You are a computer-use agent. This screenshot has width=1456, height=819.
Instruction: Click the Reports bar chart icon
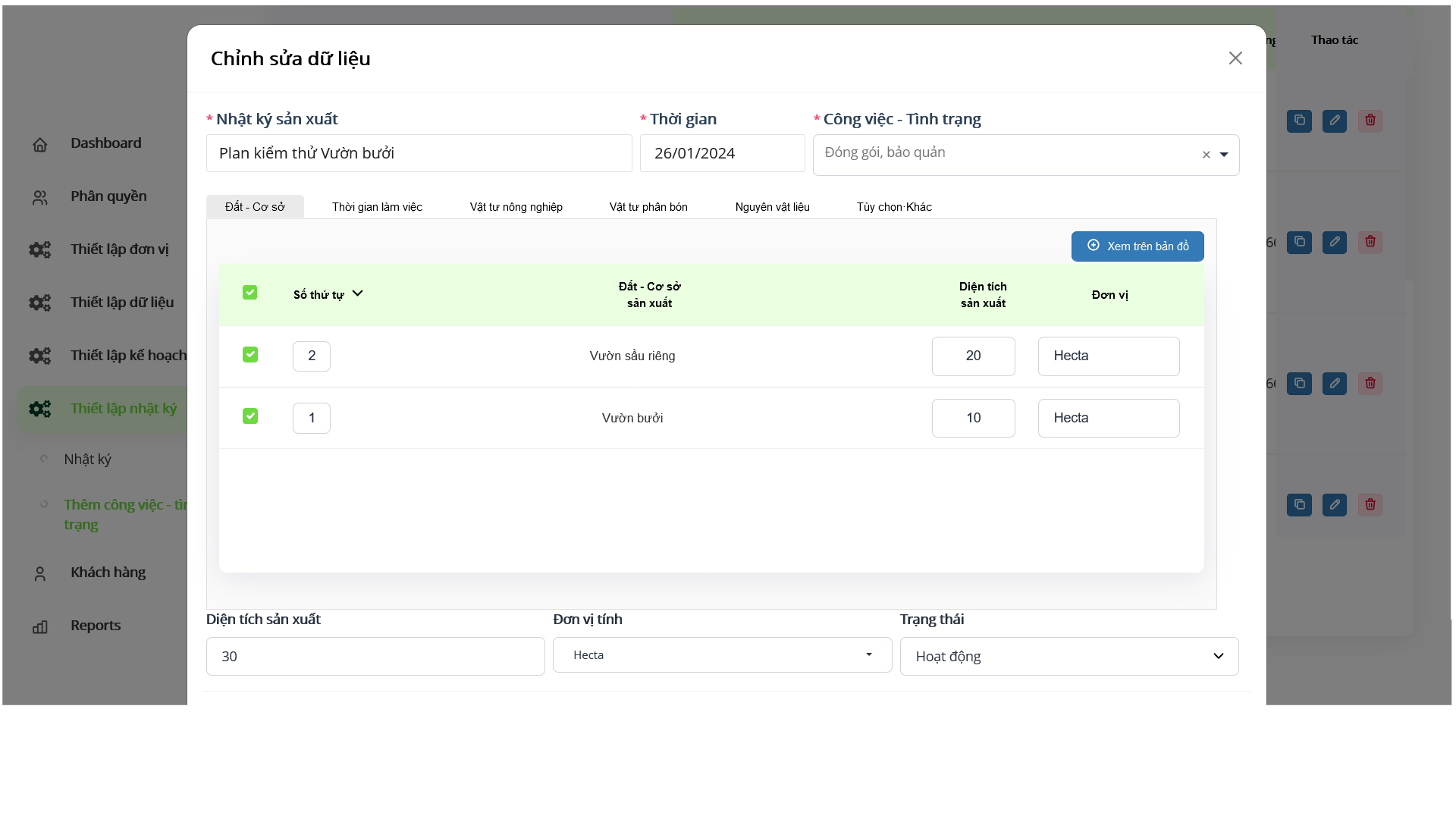(40, 626)
